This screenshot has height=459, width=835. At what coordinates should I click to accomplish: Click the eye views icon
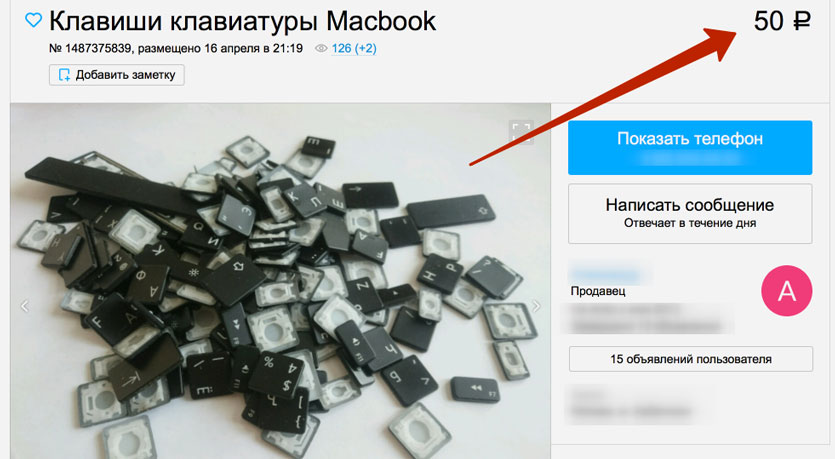[x=321, y=48]
